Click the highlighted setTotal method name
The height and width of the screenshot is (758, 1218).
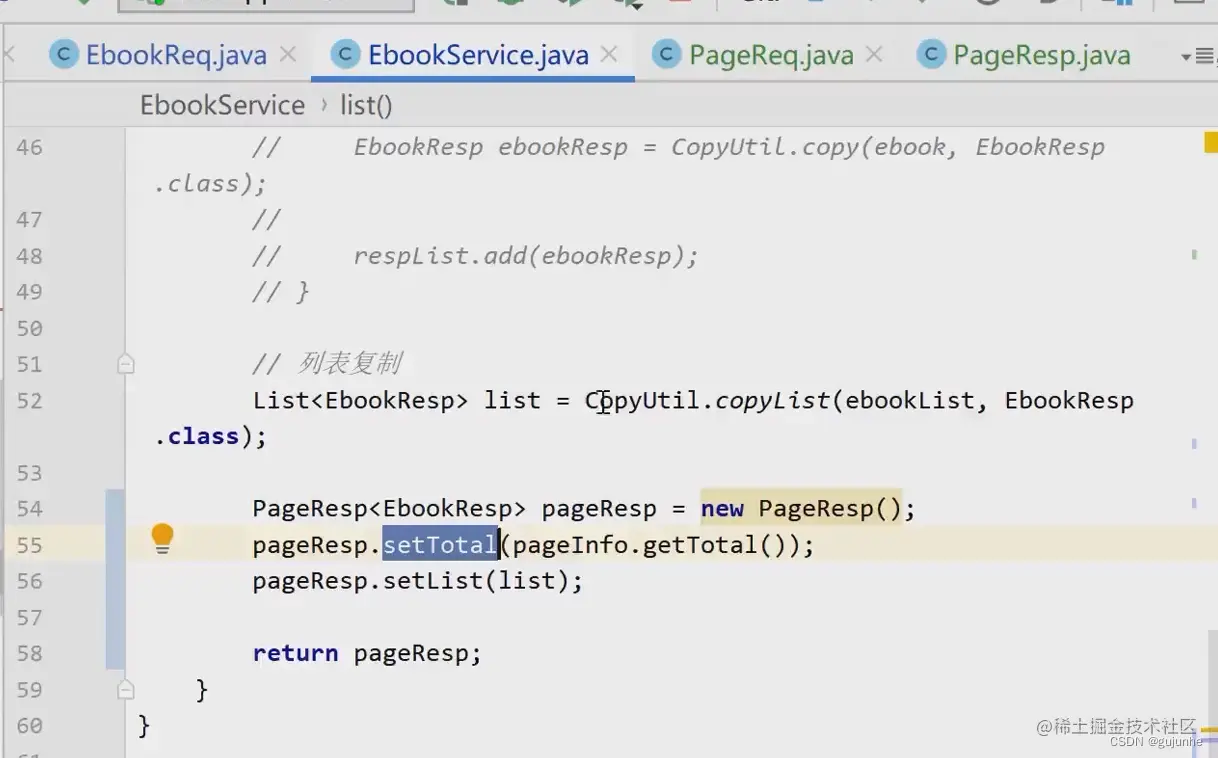pyautogui.click(x=440, y=545)
